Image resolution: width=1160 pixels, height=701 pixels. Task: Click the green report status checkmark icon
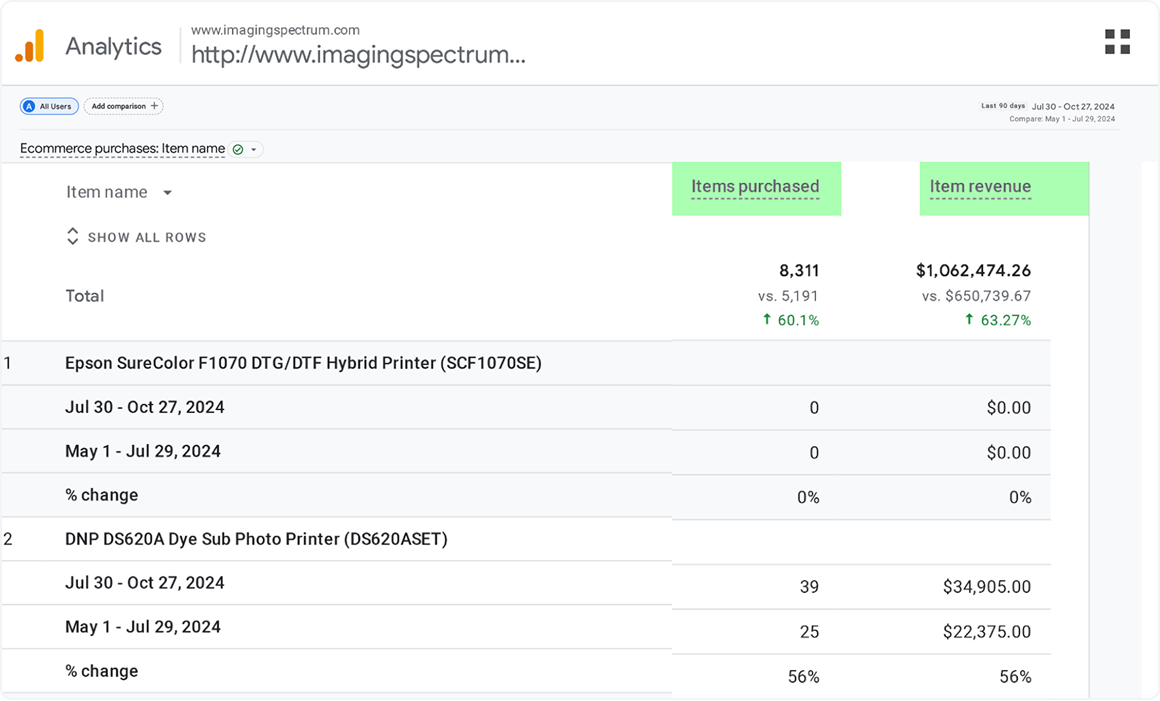pyautogui.click(x=238, y=149)
